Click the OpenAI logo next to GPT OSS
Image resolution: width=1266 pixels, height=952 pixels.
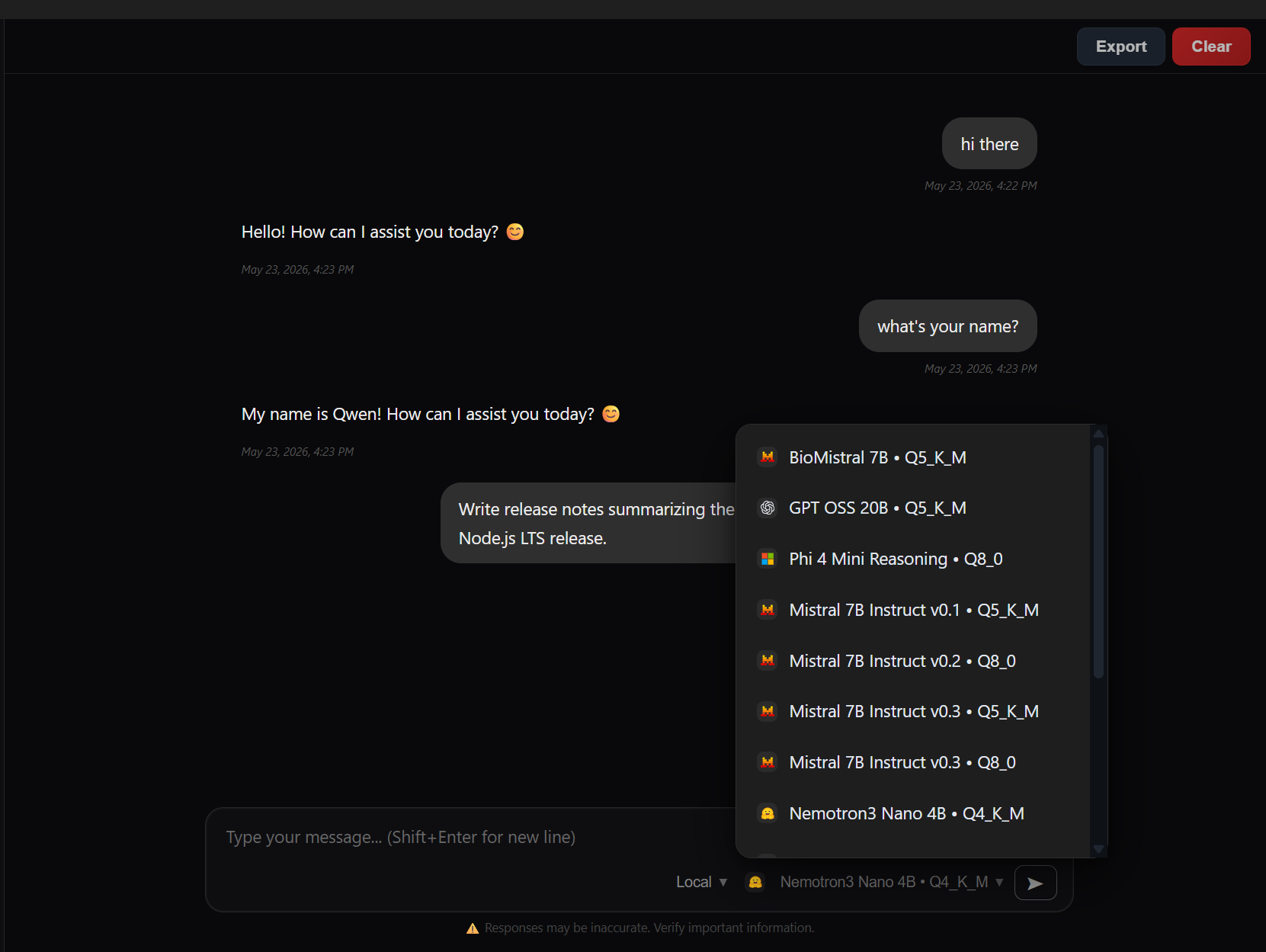point(768,508)
